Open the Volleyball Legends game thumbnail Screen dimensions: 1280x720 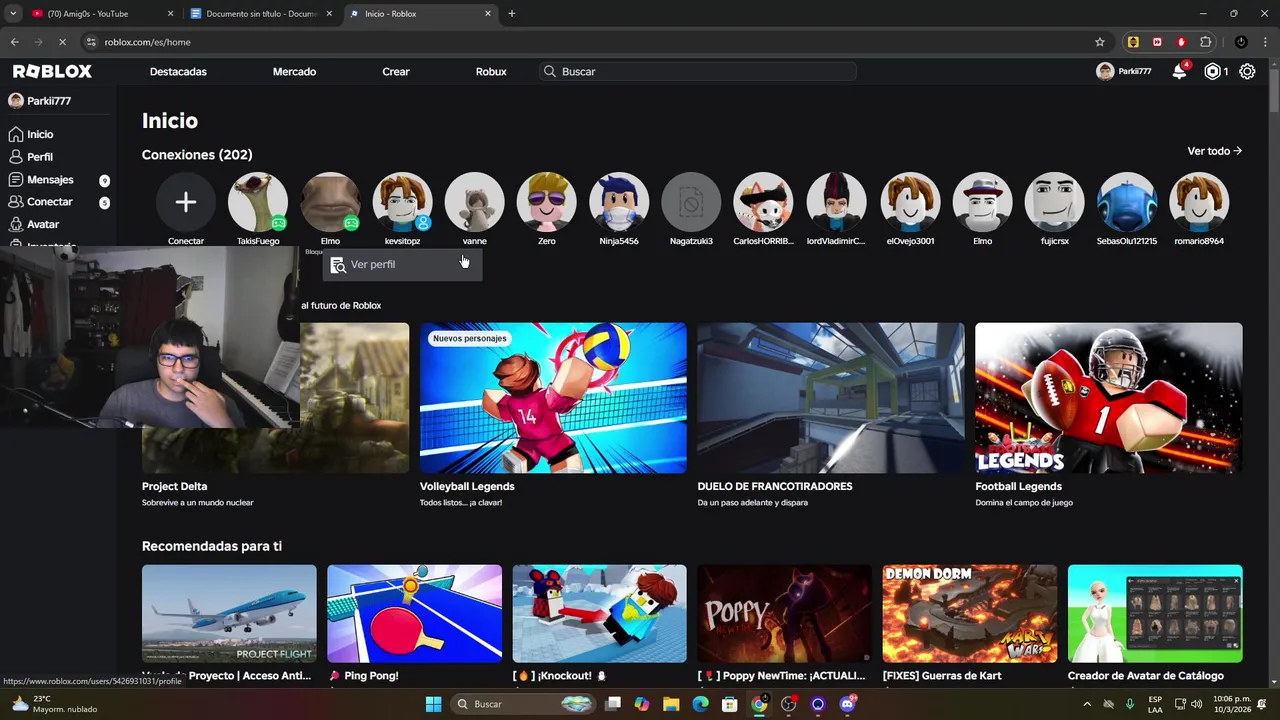pos(553,397)
